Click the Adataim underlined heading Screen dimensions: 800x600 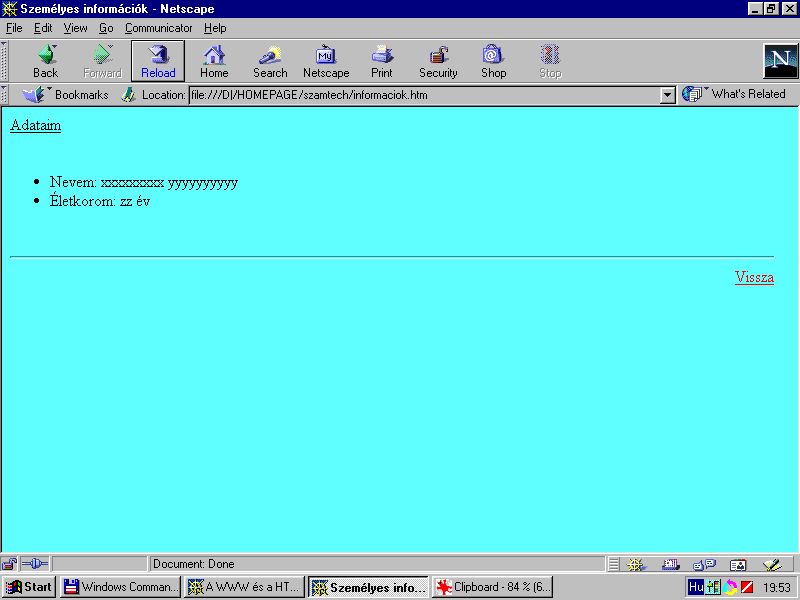click(36, 126)
